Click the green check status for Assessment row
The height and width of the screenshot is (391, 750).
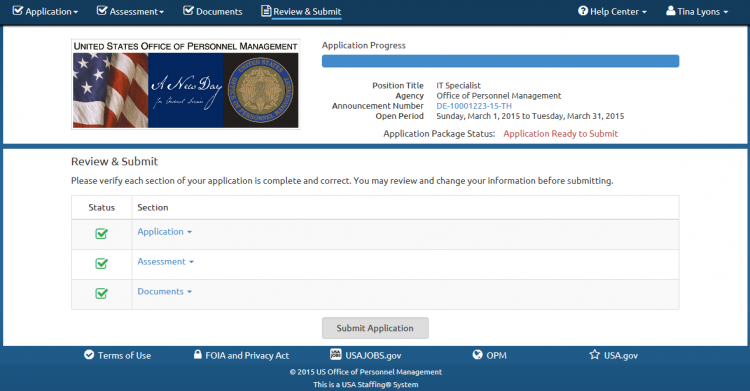tap(101, 263)
